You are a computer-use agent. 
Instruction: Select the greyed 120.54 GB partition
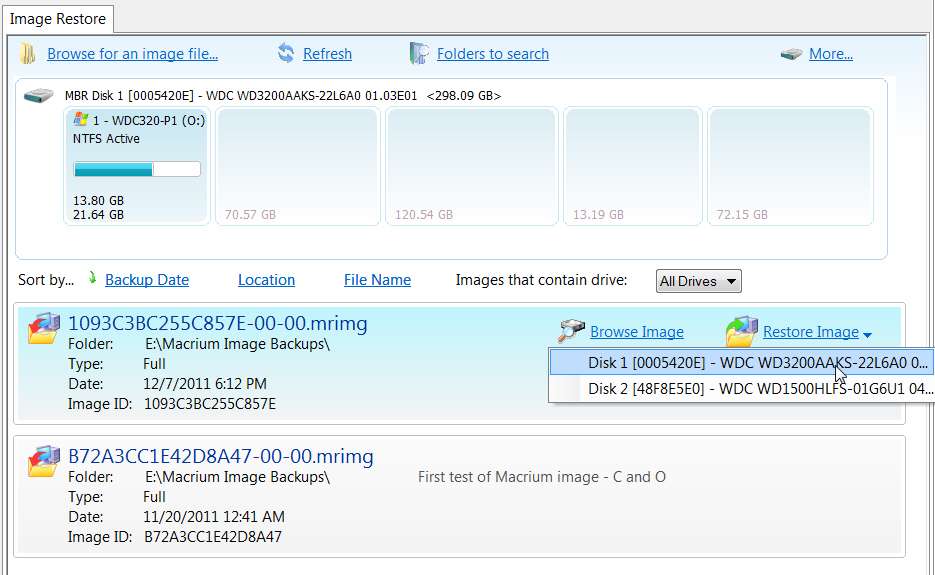pos(471,166)
